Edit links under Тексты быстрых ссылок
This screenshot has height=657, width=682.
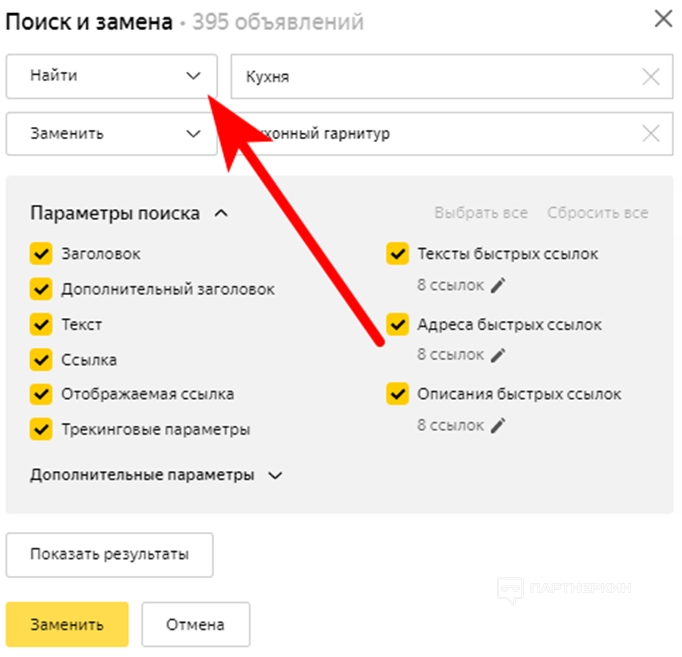[x=498, y=285]
